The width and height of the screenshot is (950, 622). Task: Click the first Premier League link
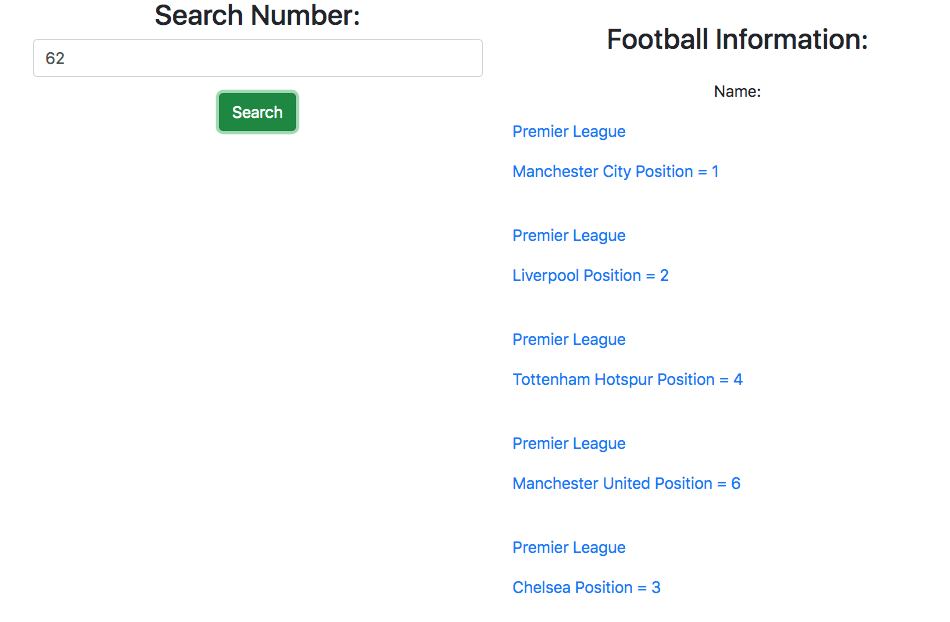[569, 132]
